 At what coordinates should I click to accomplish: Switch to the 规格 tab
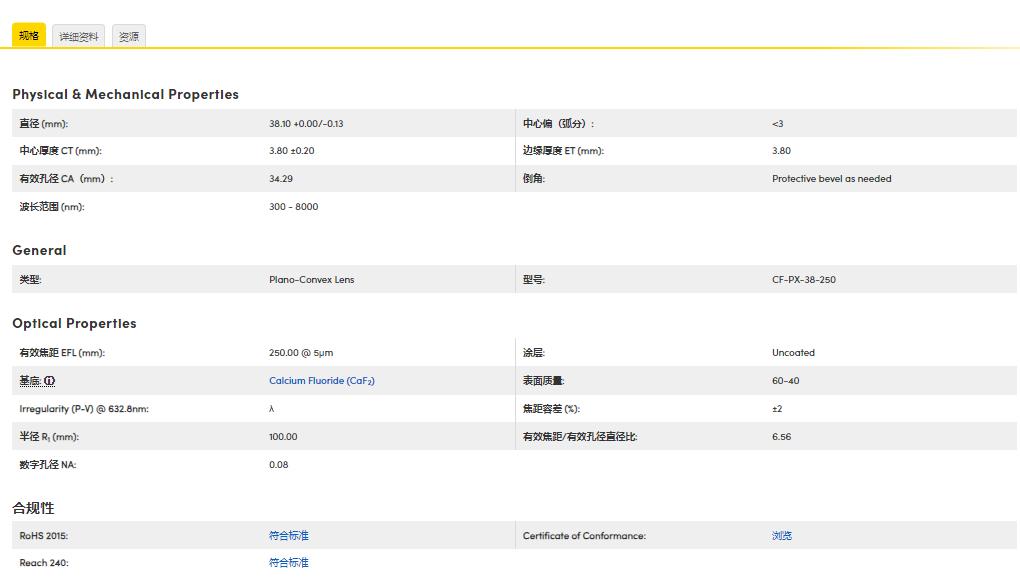point(29,36)
